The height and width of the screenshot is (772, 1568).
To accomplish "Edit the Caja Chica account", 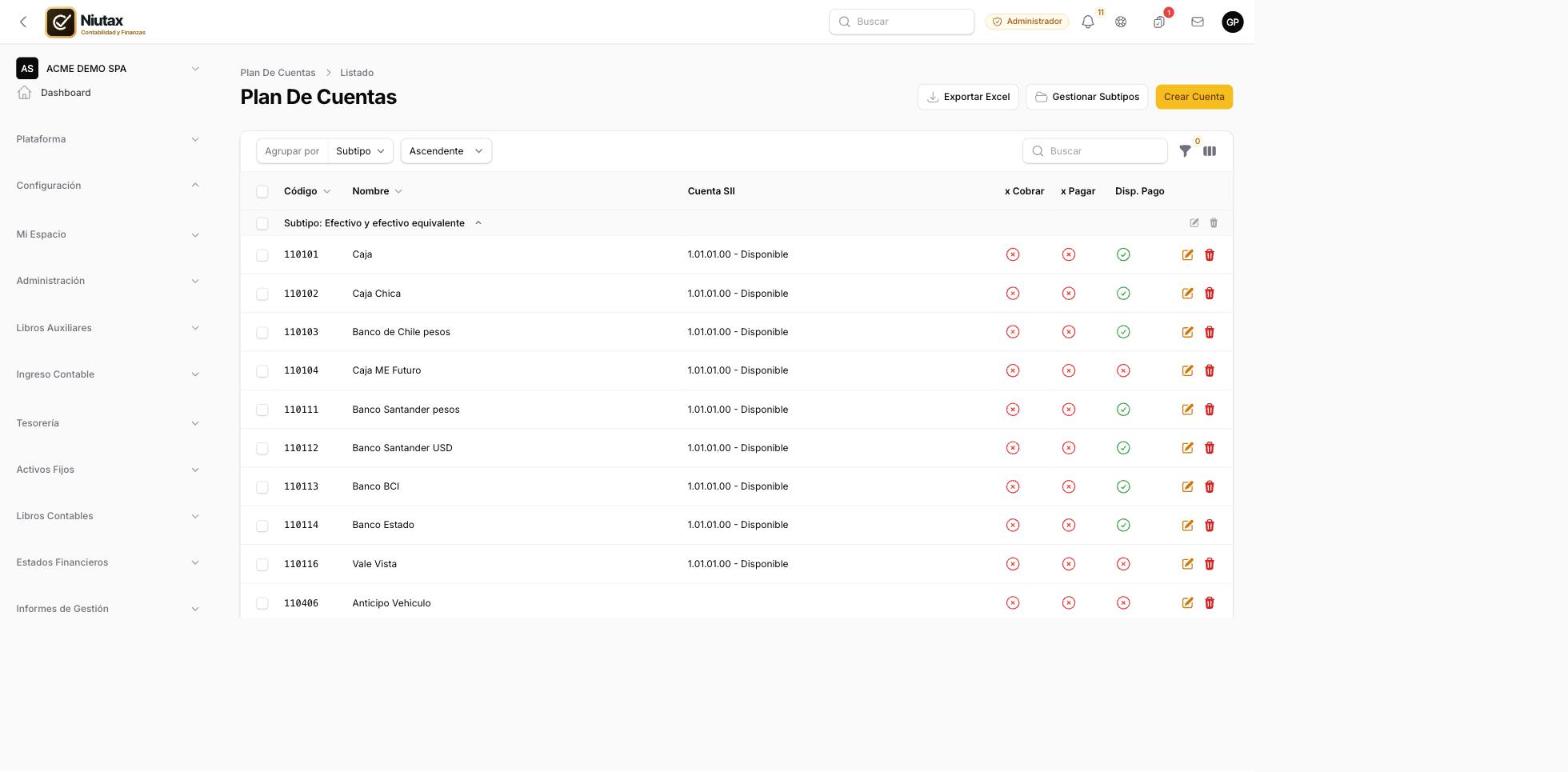I will click(x=1188, y=294).
